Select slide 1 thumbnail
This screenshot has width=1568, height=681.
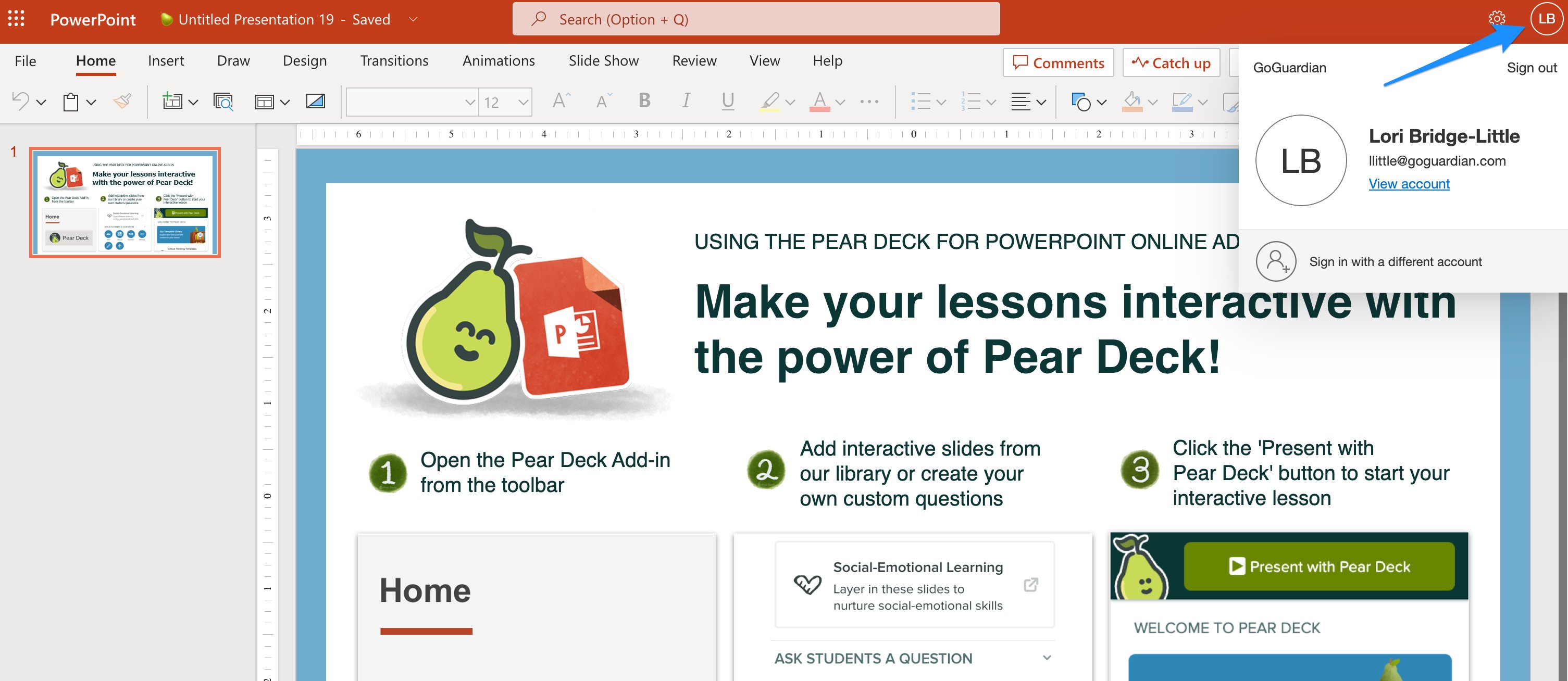(125, 203)
